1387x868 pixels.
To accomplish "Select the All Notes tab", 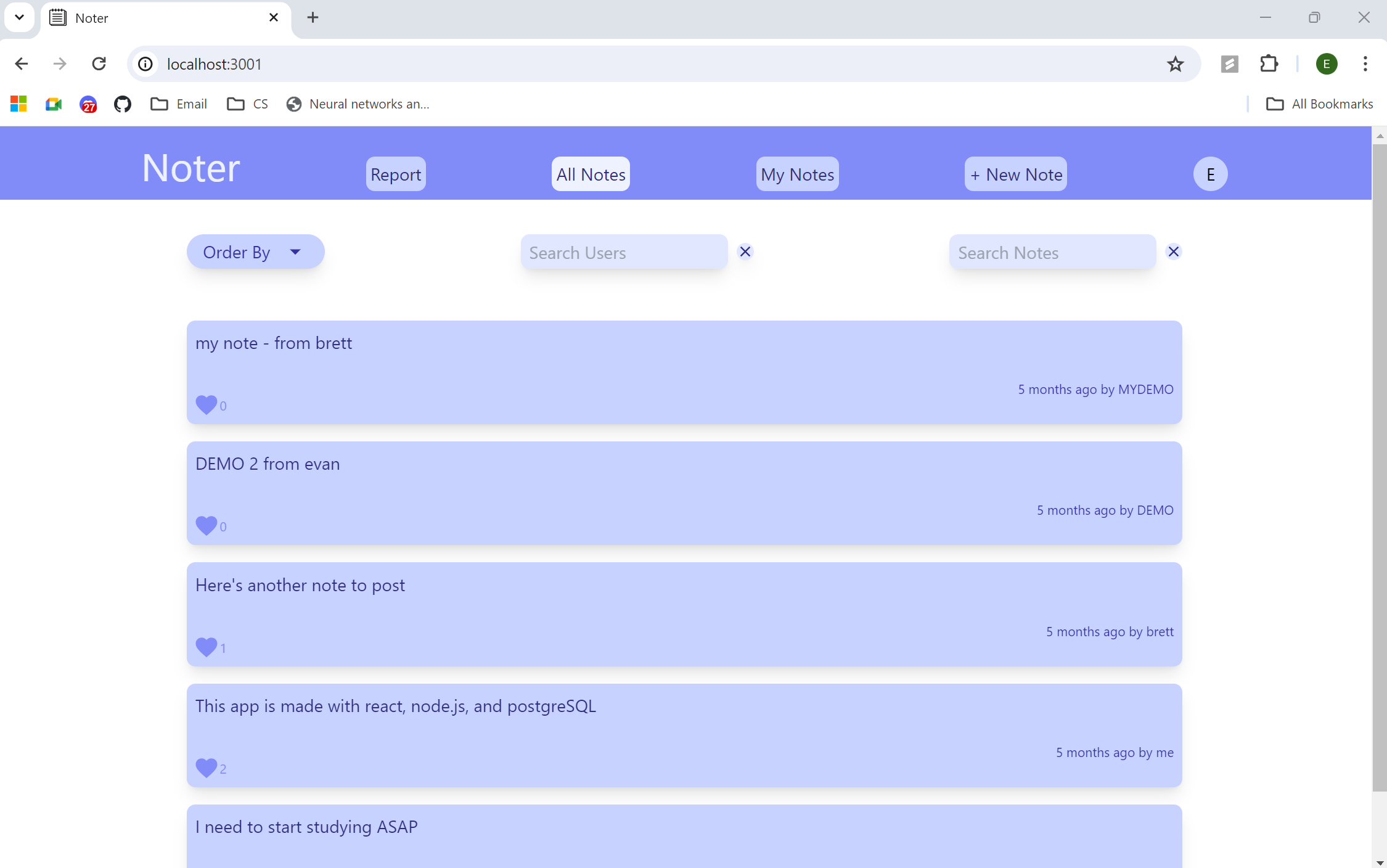I will 591,174.
